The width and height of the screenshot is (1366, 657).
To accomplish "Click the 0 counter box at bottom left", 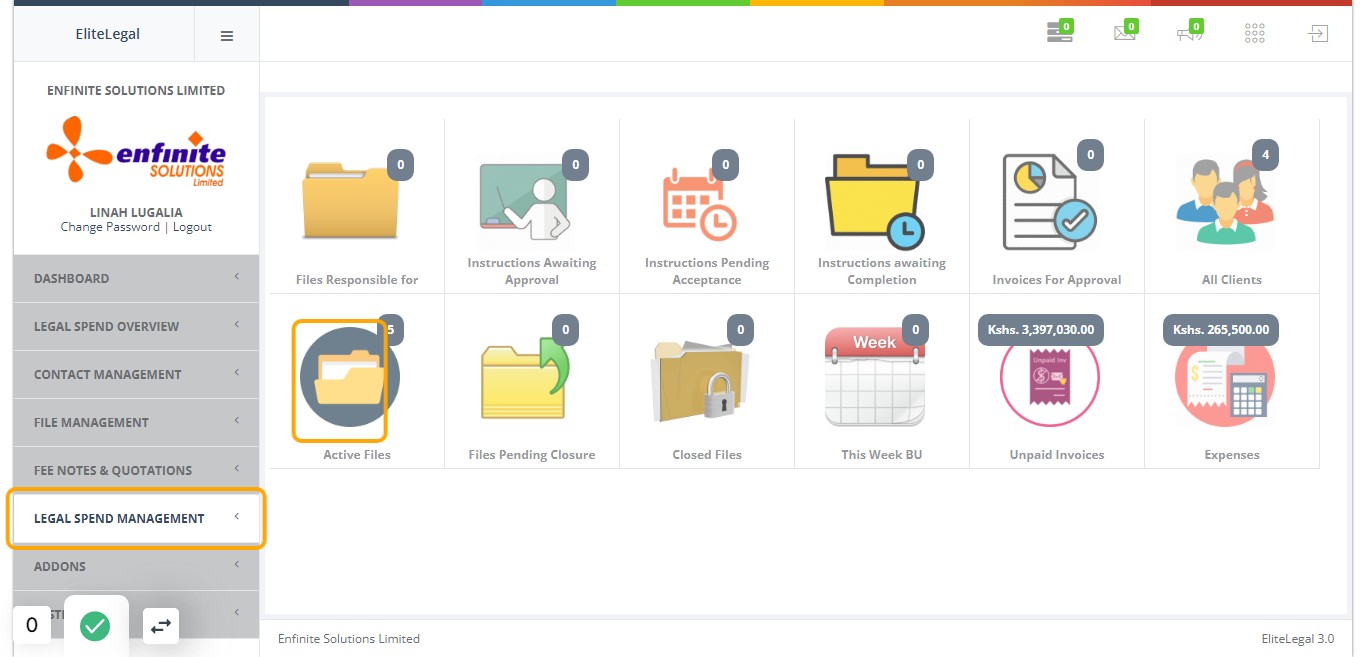I will [x=32, y=625].
